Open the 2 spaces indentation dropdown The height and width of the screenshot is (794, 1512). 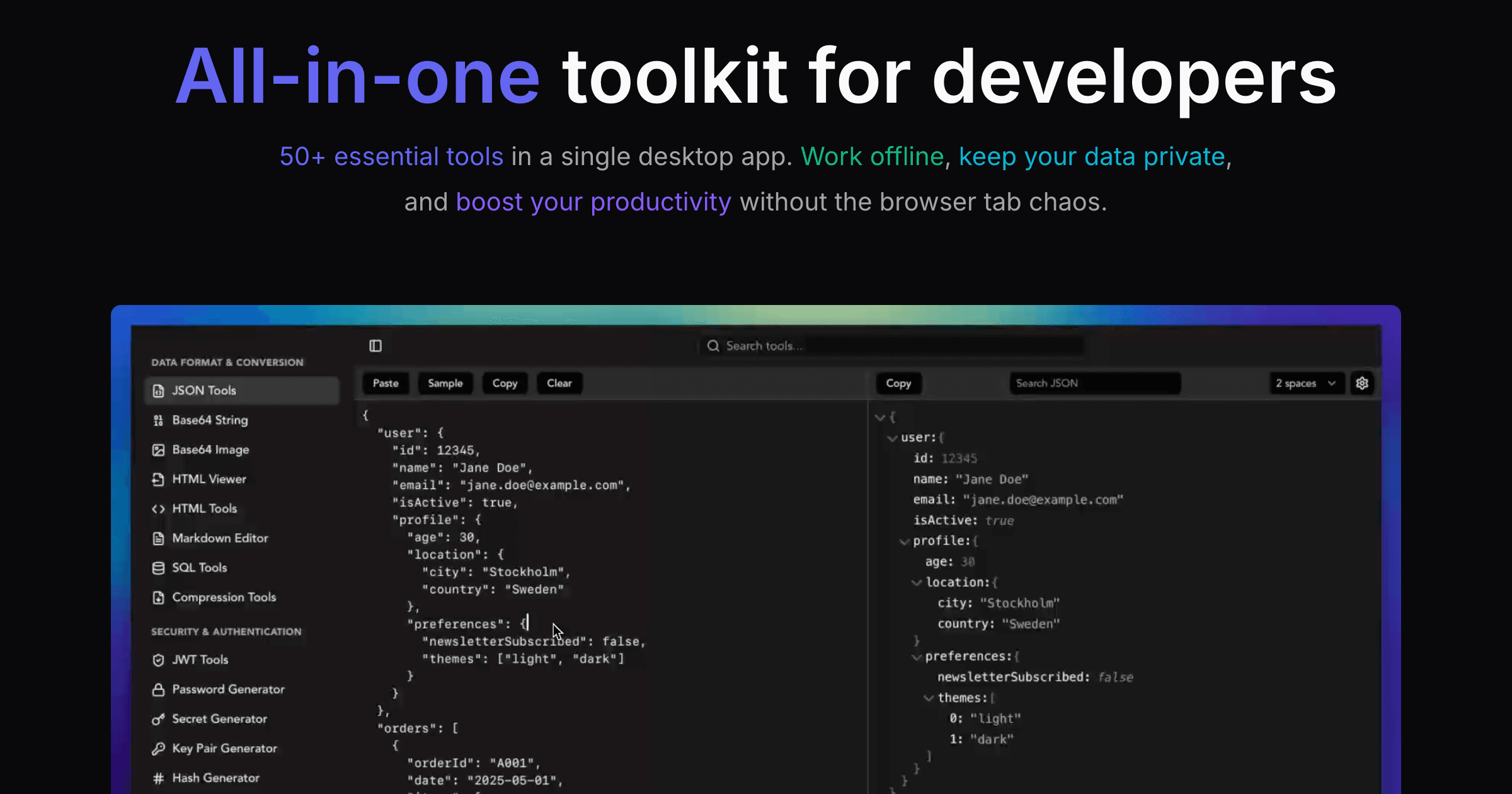pyautogui.click(x=1307, y=383)
